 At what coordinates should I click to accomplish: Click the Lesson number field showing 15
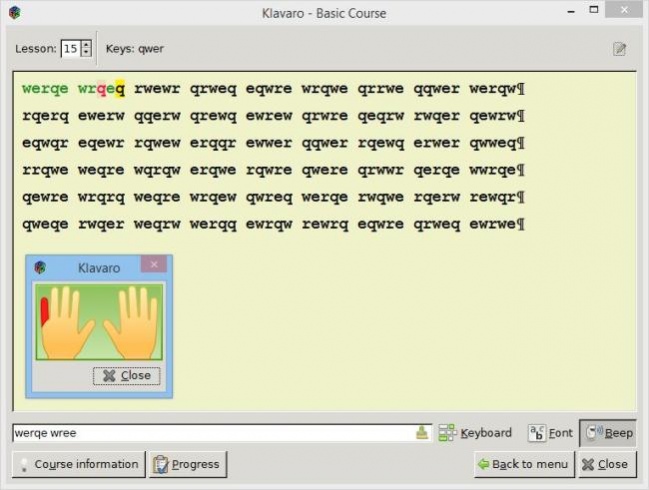pyautogui.click(x=71, y=49)
